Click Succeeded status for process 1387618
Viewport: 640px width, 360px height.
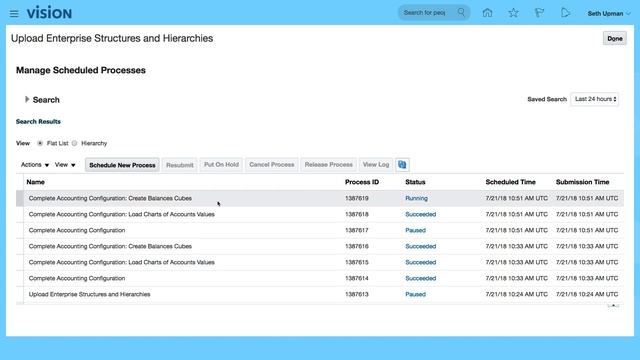tap(420, 214)
